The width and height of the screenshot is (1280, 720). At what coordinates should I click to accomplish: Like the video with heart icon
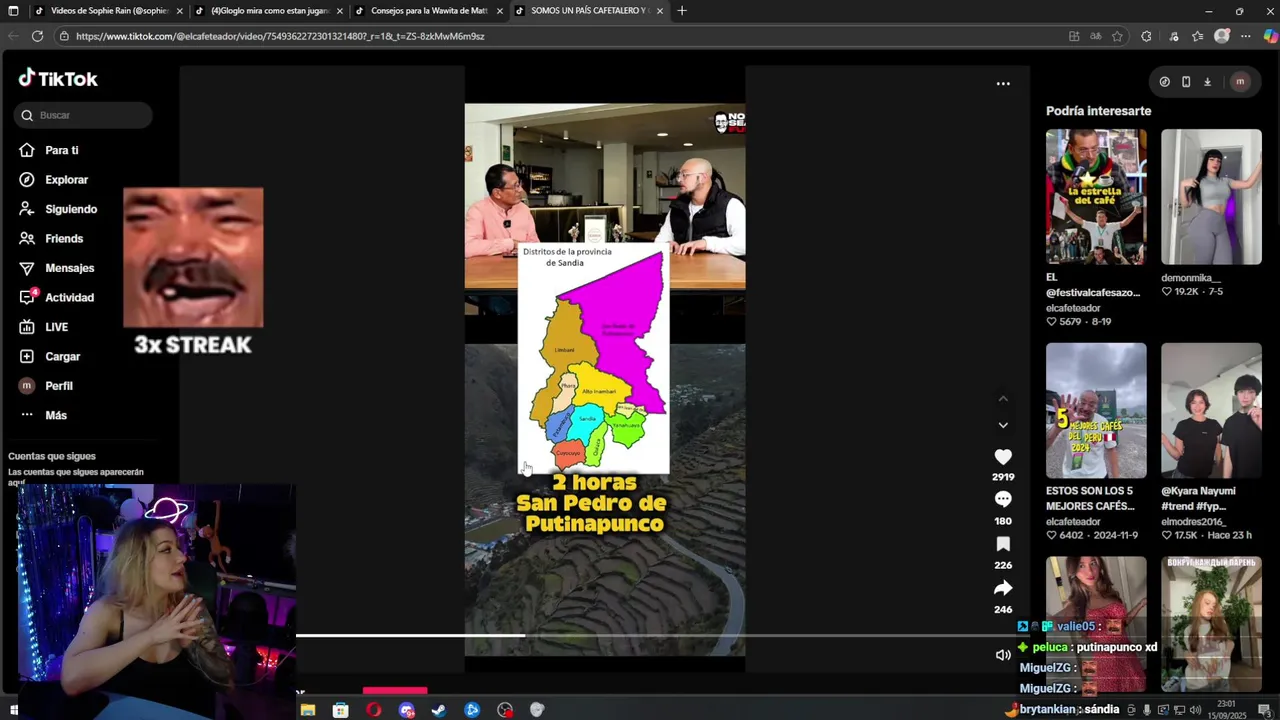1003,456
